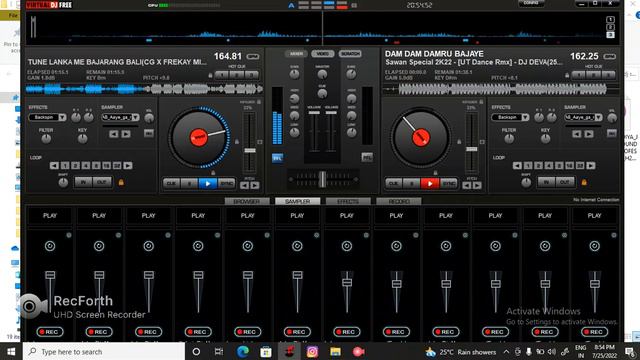This screenshot has width=640, height=360.
Task: Click the left deck sampler record button
Action: pyautogui.click(x=149, y=133)
